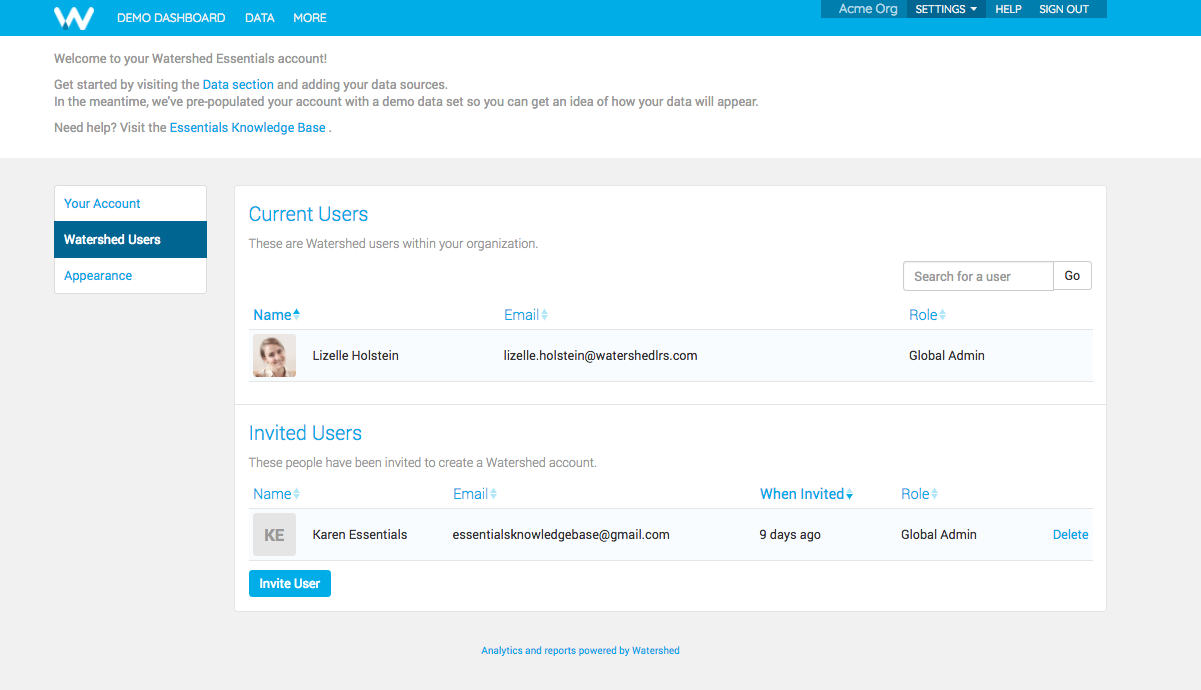Sort invited users by Email
The image size is (1201, 690).
(475, 494)
